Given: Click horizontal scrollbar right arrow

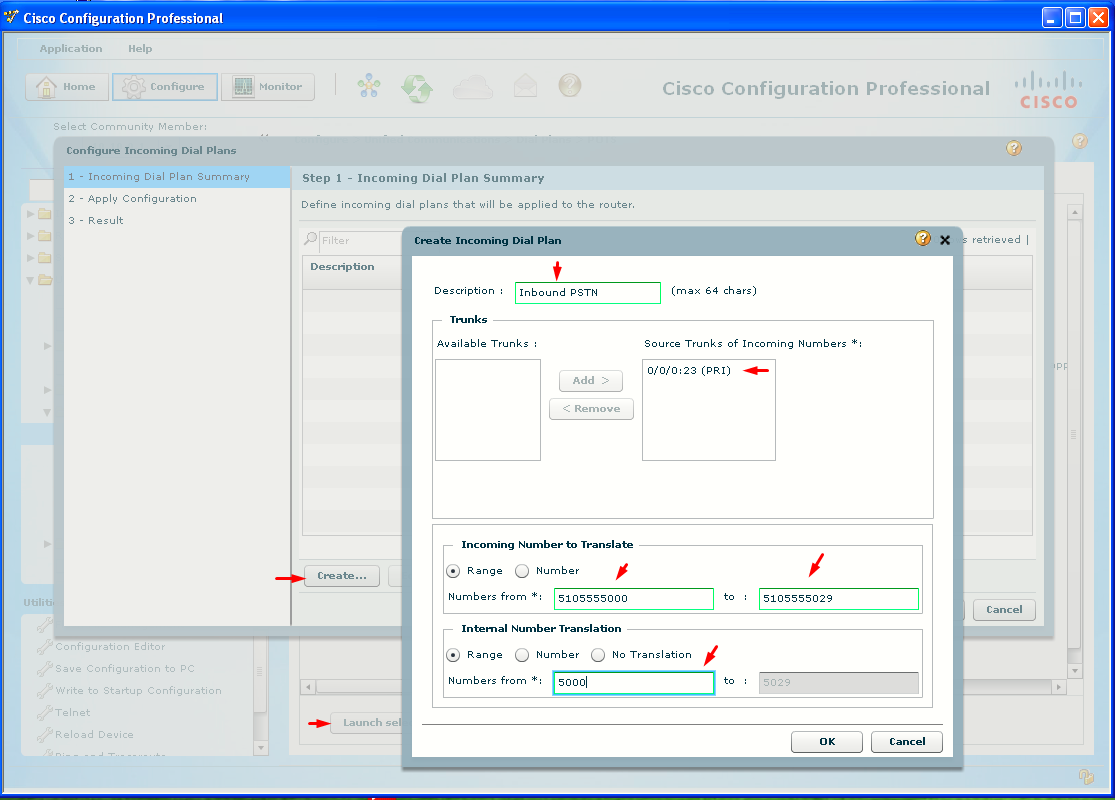Looking at the screenshot, I should tap(1059, 687).
